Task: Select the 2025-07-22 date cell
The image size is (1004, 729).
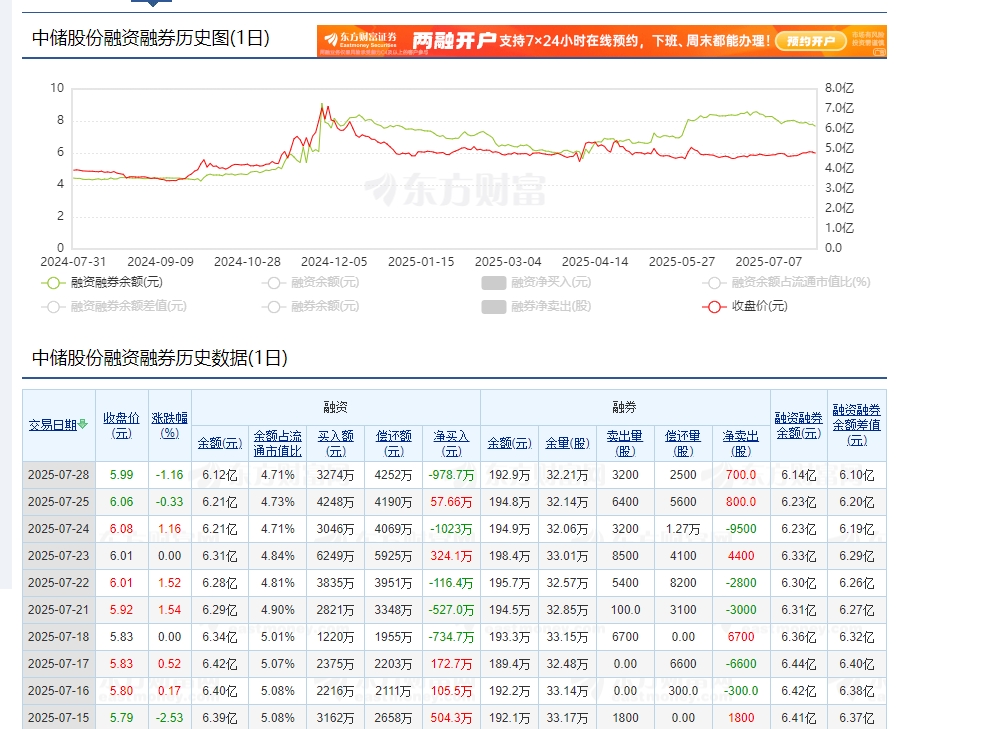Action: [x=59, y=583]
